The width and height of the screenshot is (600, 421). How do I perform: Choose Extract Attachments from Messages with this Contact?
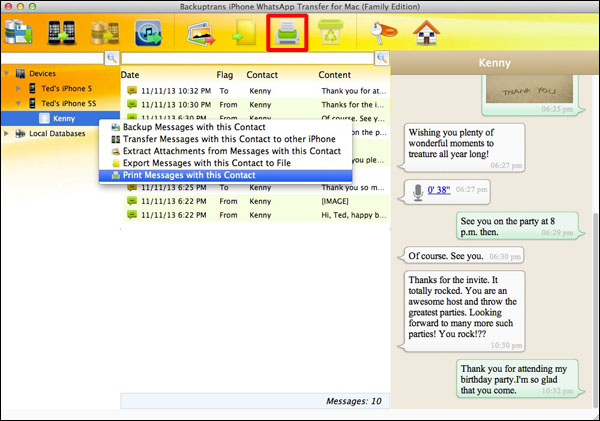coord(225,151)
